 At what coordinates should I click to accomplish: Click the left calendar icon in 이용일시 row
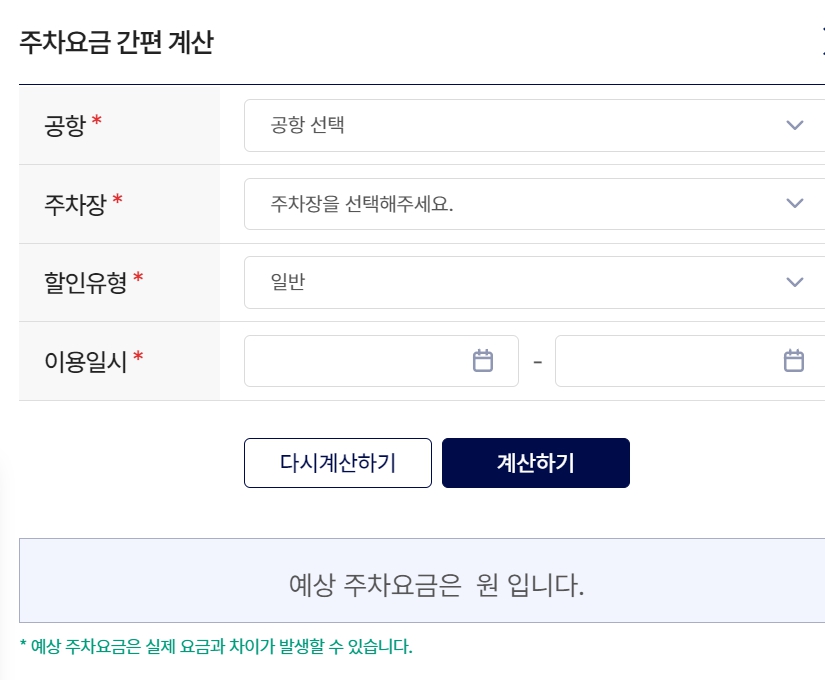click(483, 360)
